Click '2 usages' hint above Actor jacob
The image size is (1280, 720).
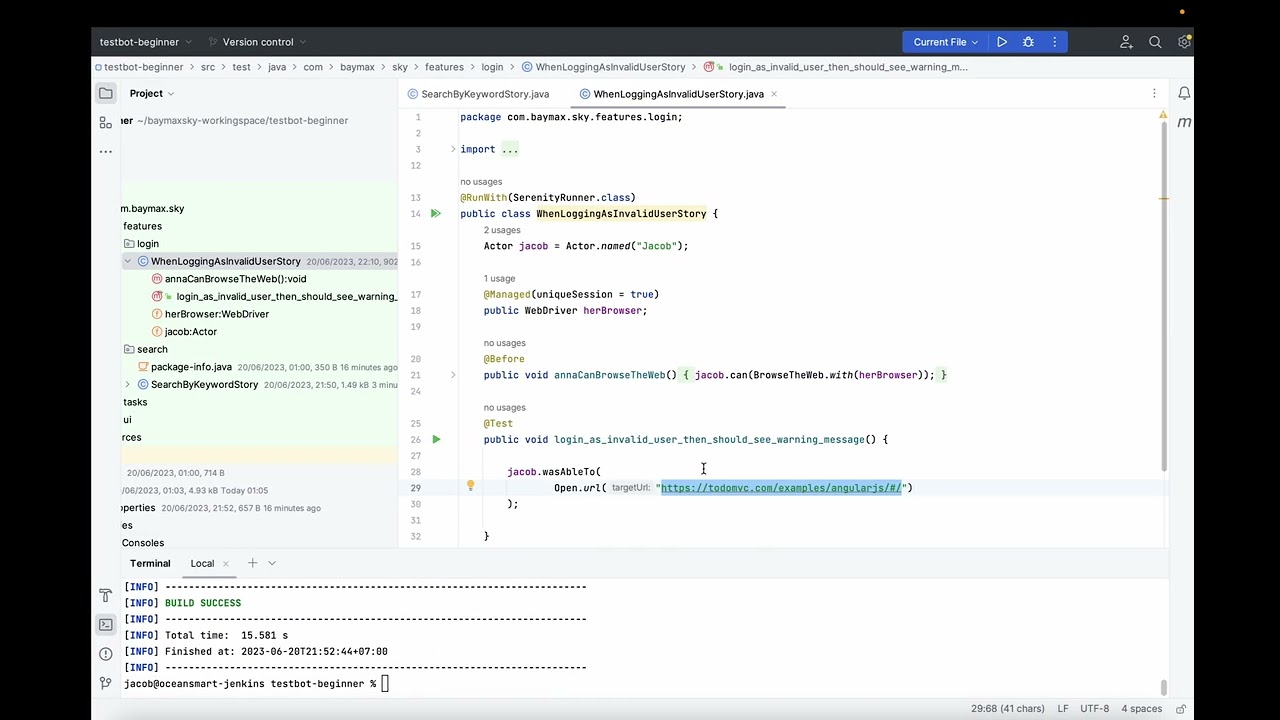(x=502, y=230)
